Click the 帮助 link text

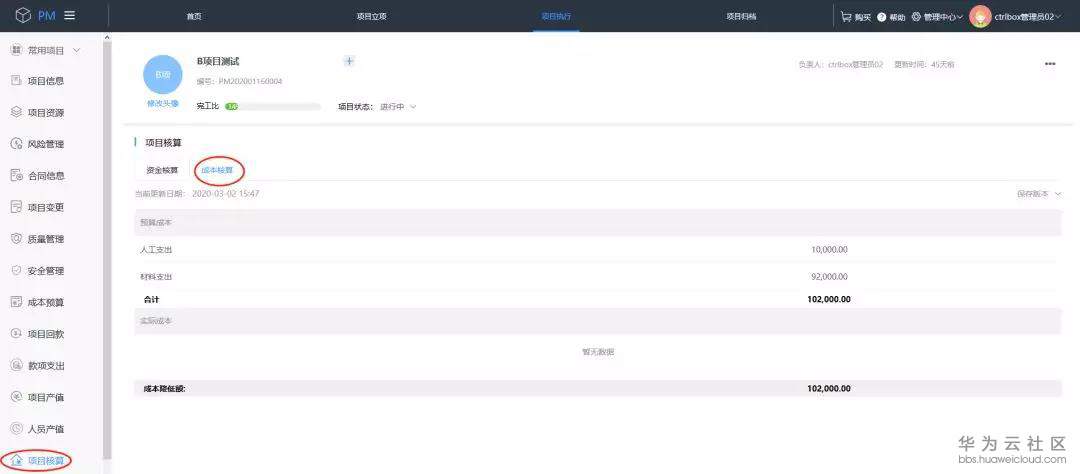897,17
